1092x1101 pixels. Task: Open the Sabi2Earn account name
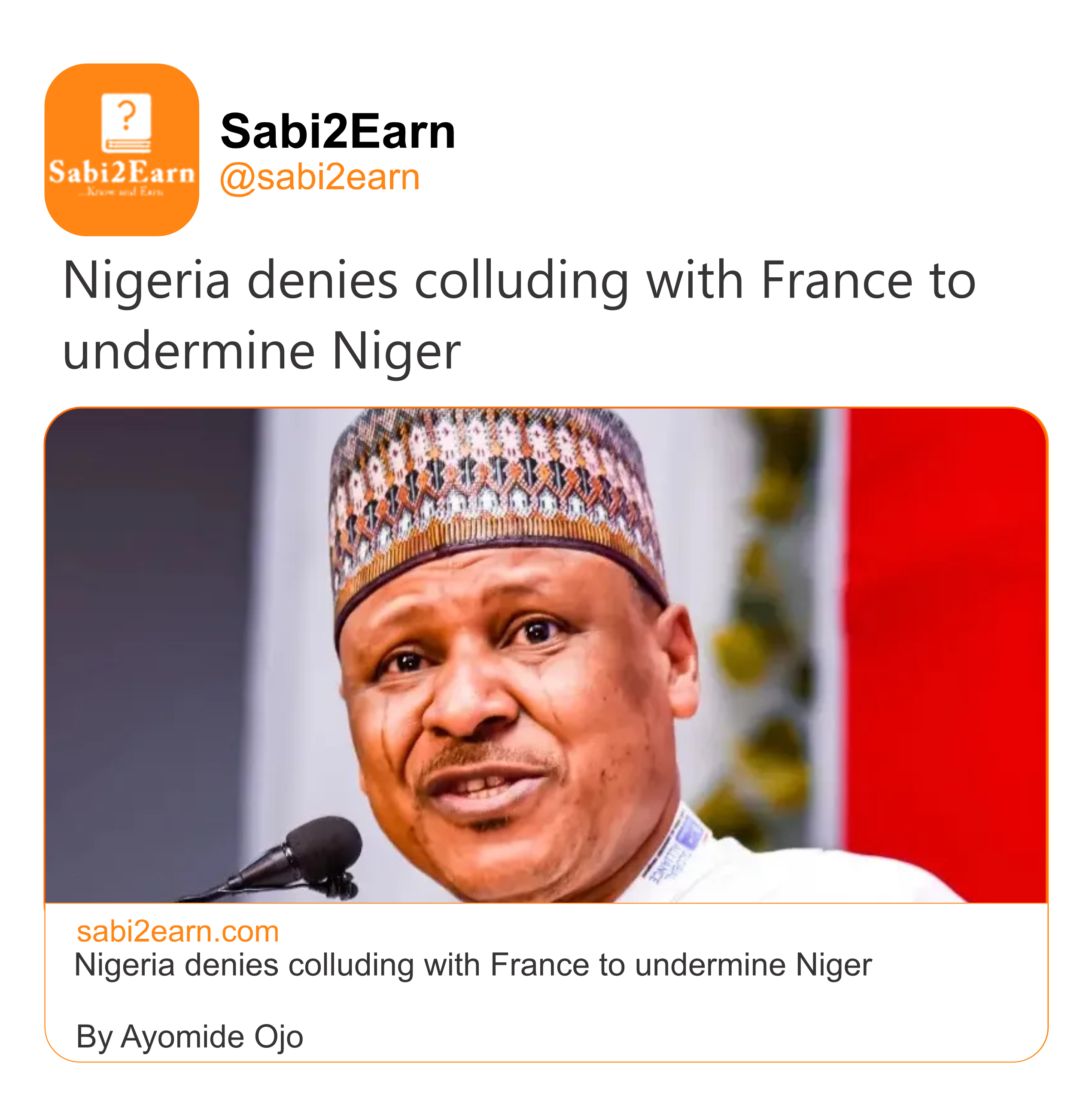pyautogui.click(x=338, y=132)
